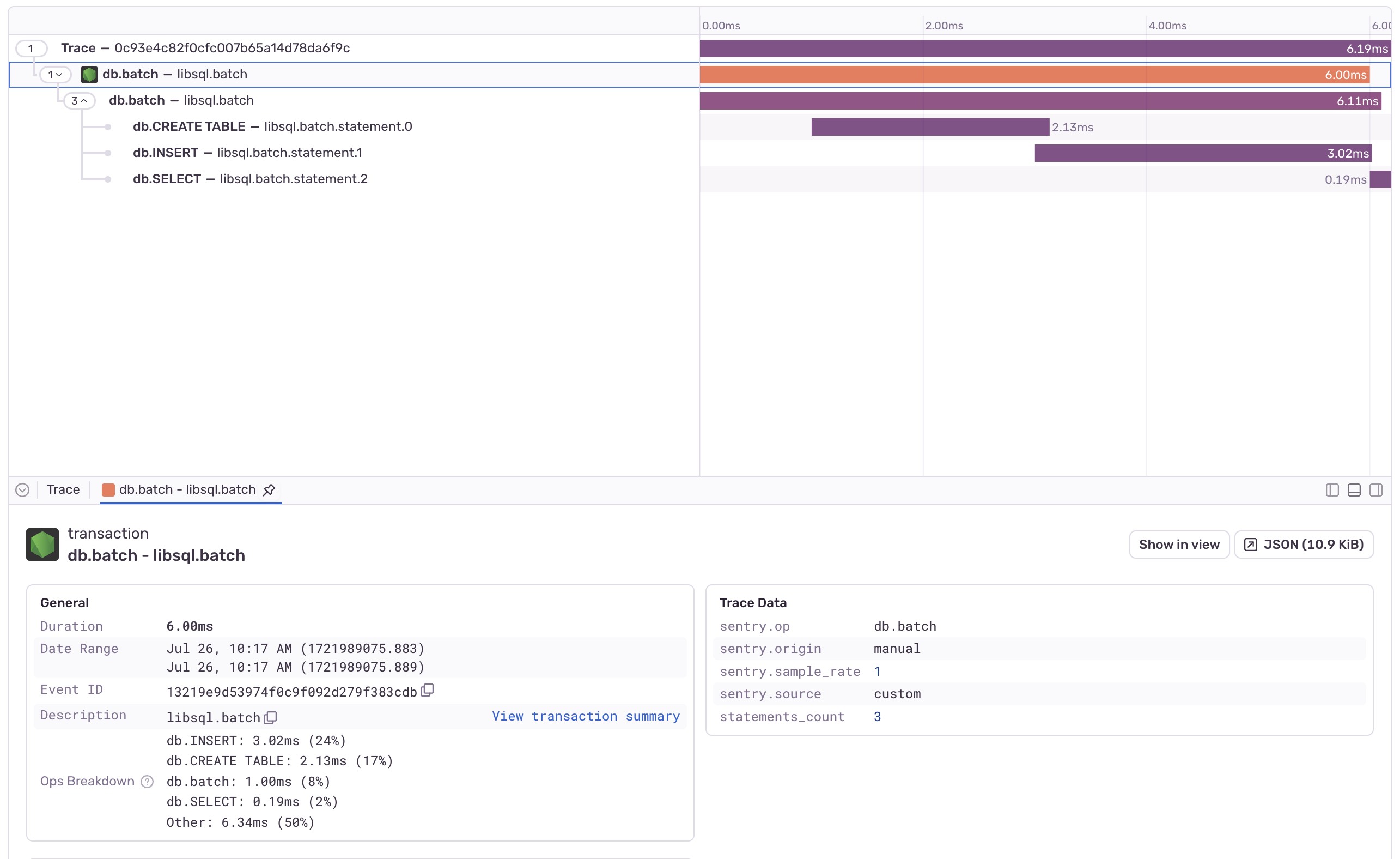Click the 2.13ms CREATE TABLE span bar
The image size is (1400, 859).
pos(929,127)
